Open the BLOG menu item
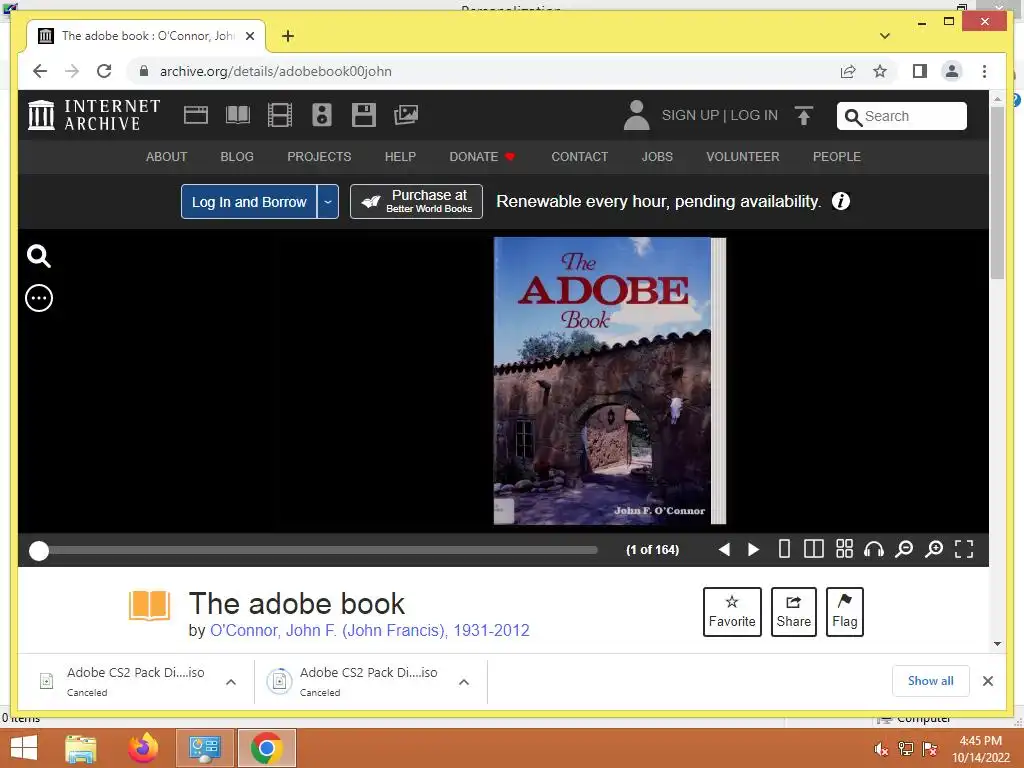1024x768 pixels. 237,157
